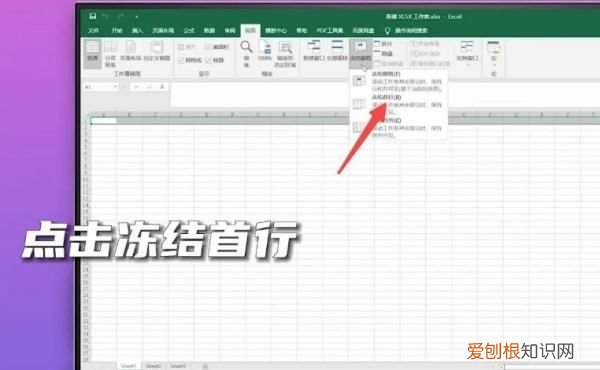Image resolution: width=600 pixels, height=370 pixels.
Task: Switch to the 公式 (Formulas) tab
Action: pos(189,30)
